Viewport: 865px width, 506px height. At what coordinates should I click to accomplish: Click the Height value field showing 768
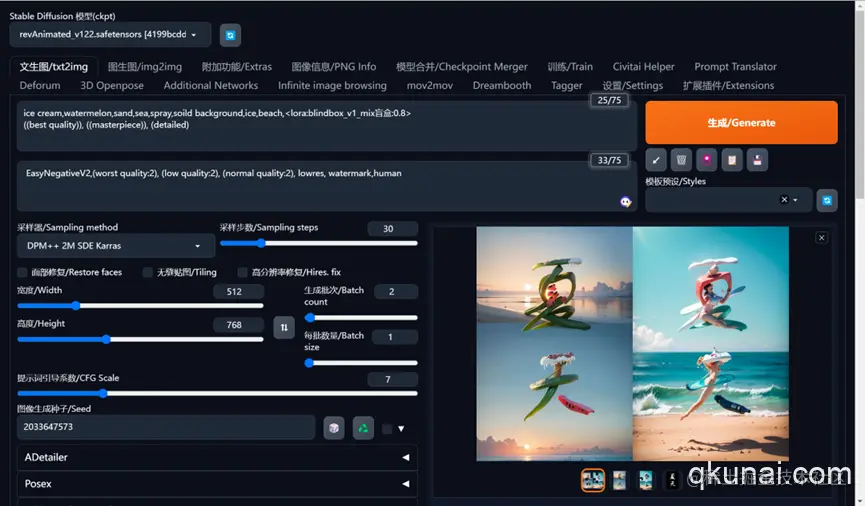pyautogui.click(x=238, y=325)
